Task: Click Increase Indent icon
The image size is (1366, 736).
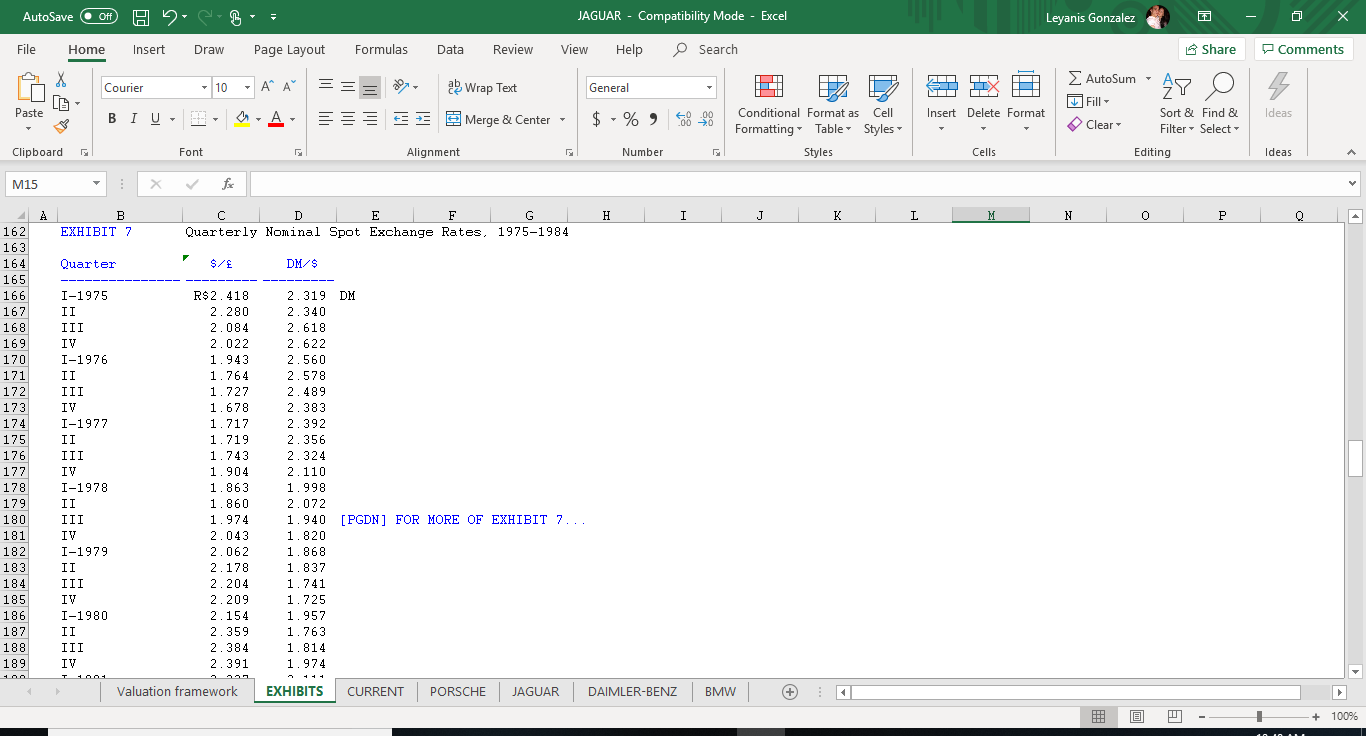Action: point(423,119)
